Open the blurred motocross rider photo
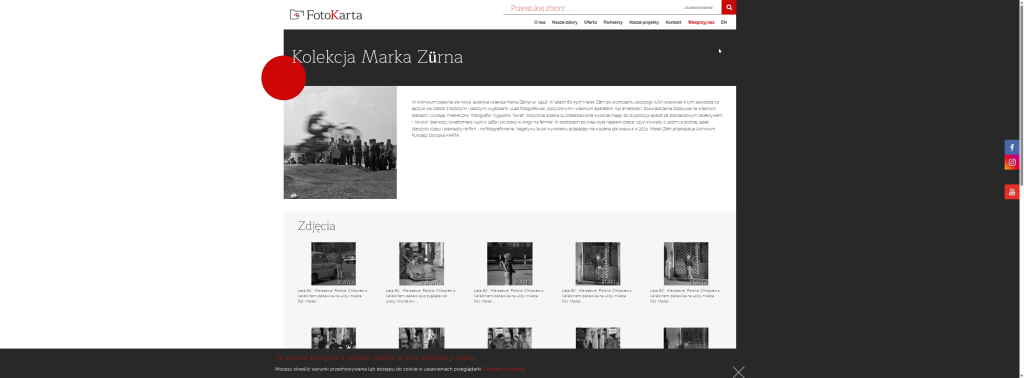The image size is (1024, 378). click(340, 142)
